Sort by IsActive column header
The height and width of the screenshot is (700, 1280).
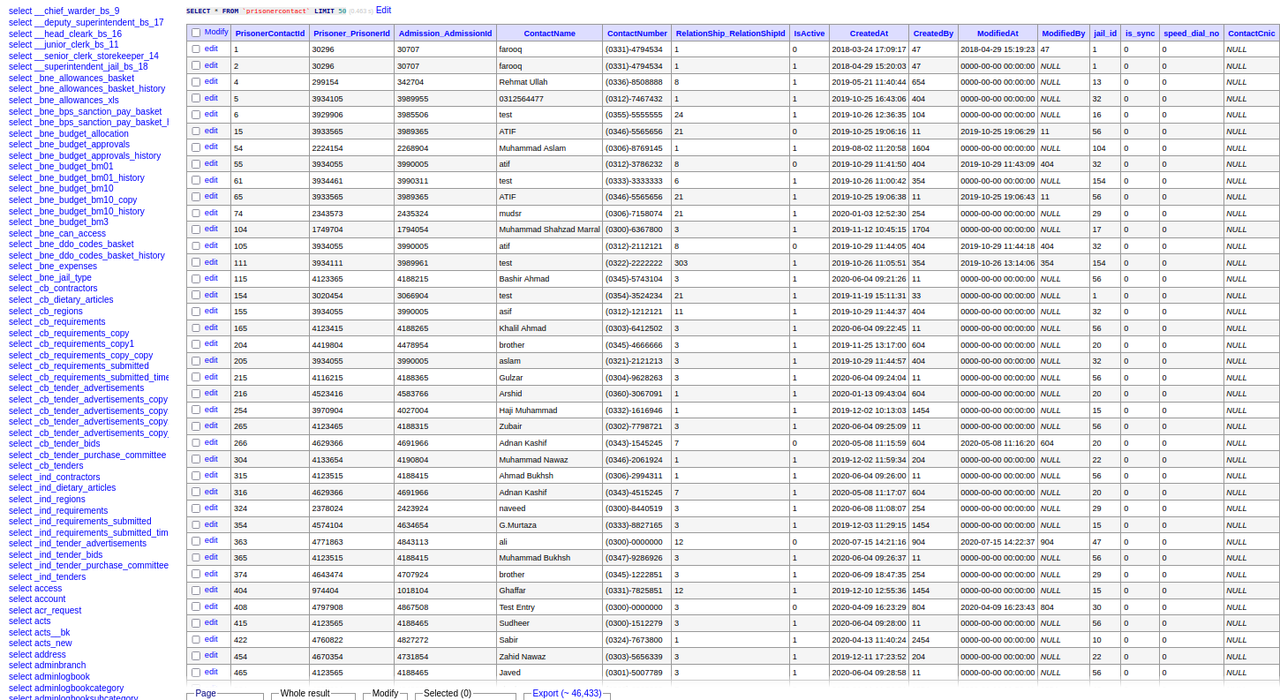[809, 33]
